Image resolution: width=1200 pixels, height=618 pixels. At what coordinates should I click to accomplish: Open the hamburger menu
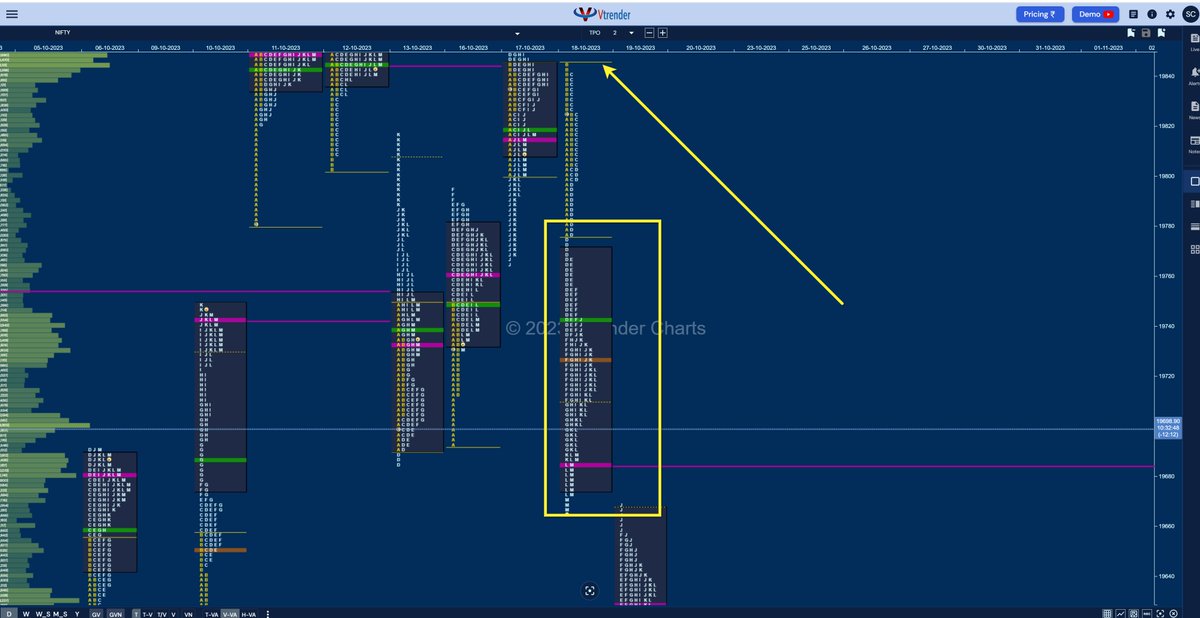coord(11,14)
